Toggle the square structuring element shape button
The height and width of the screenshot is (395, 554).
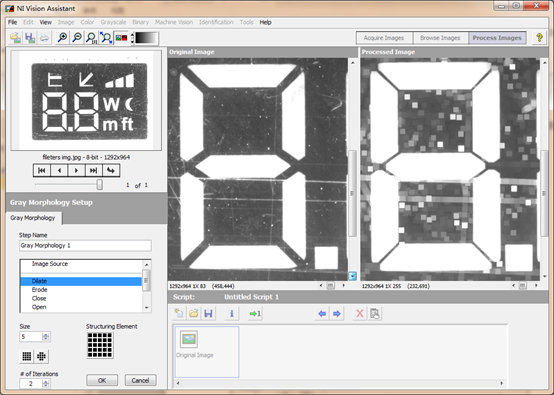click(27, 356)
